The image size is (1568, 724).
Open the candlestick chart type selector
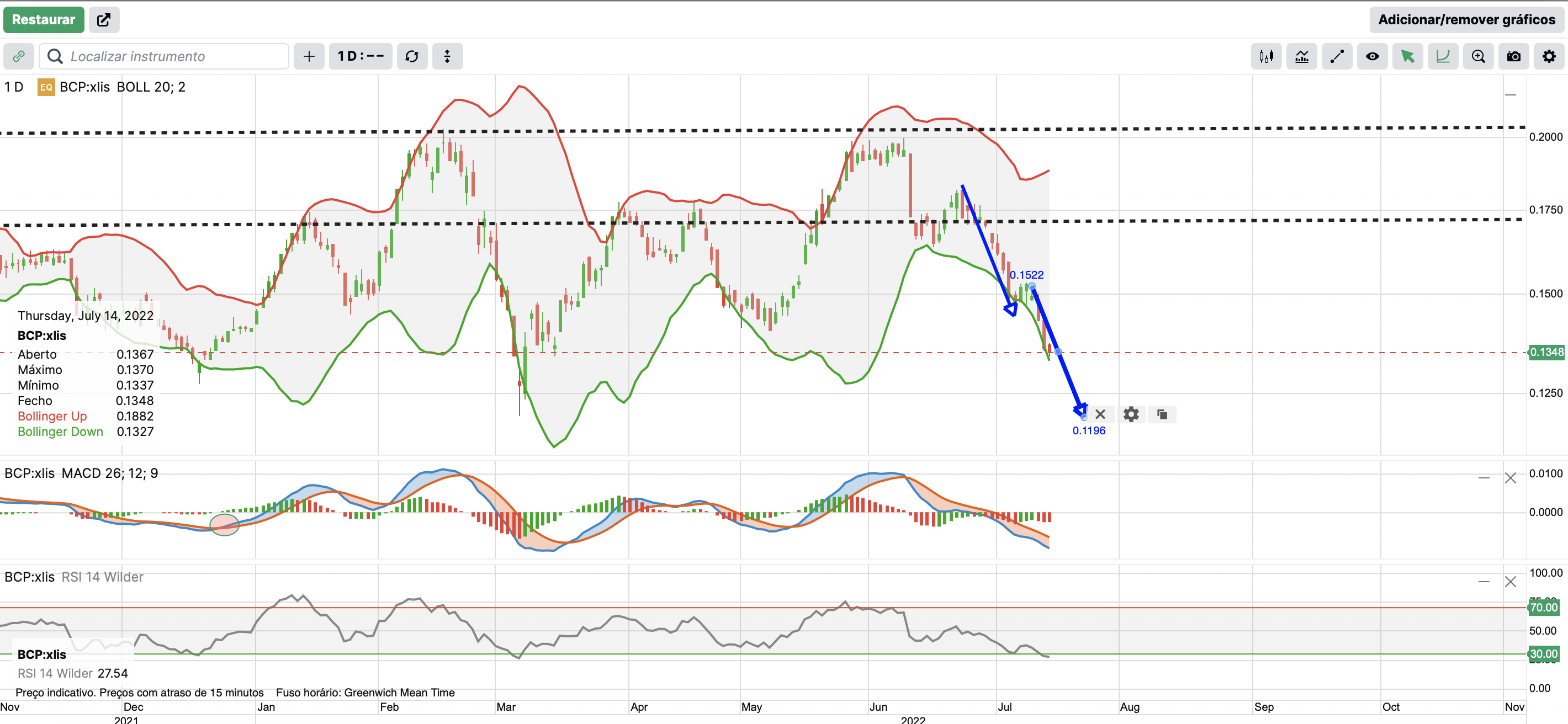pos(1266,57)
